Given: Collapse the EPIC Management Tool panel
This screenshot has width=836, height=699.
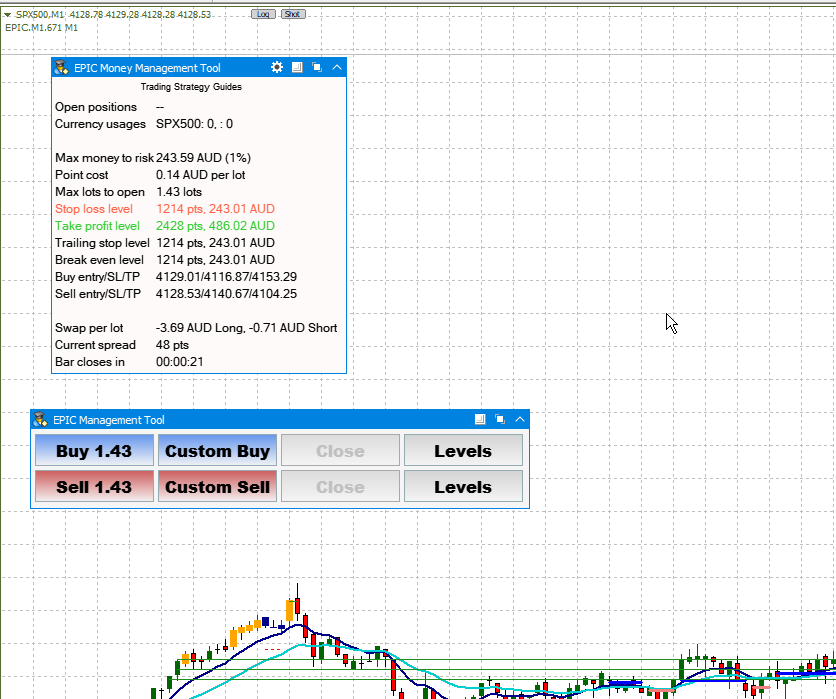Looking at the screenshot, I should point(519,420).
